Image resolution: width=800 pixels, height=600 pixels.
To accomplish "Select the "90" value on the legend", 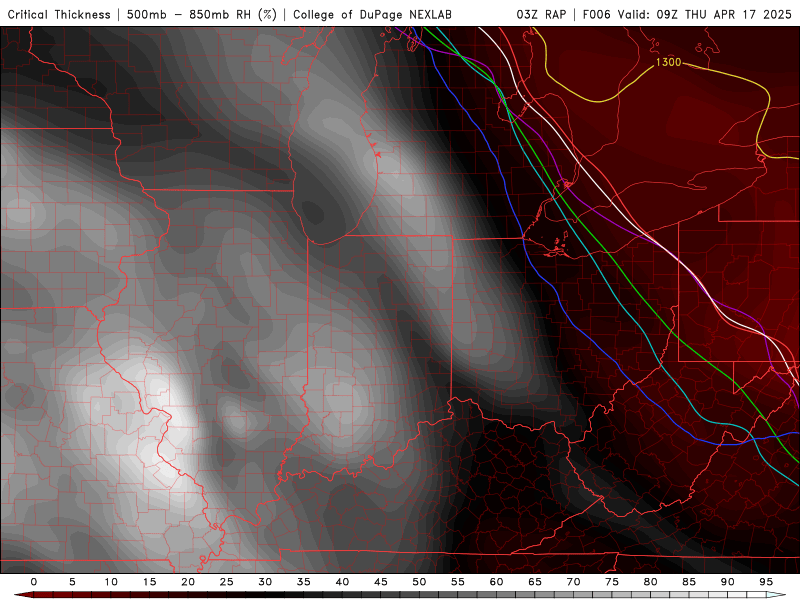I will 728,582.
